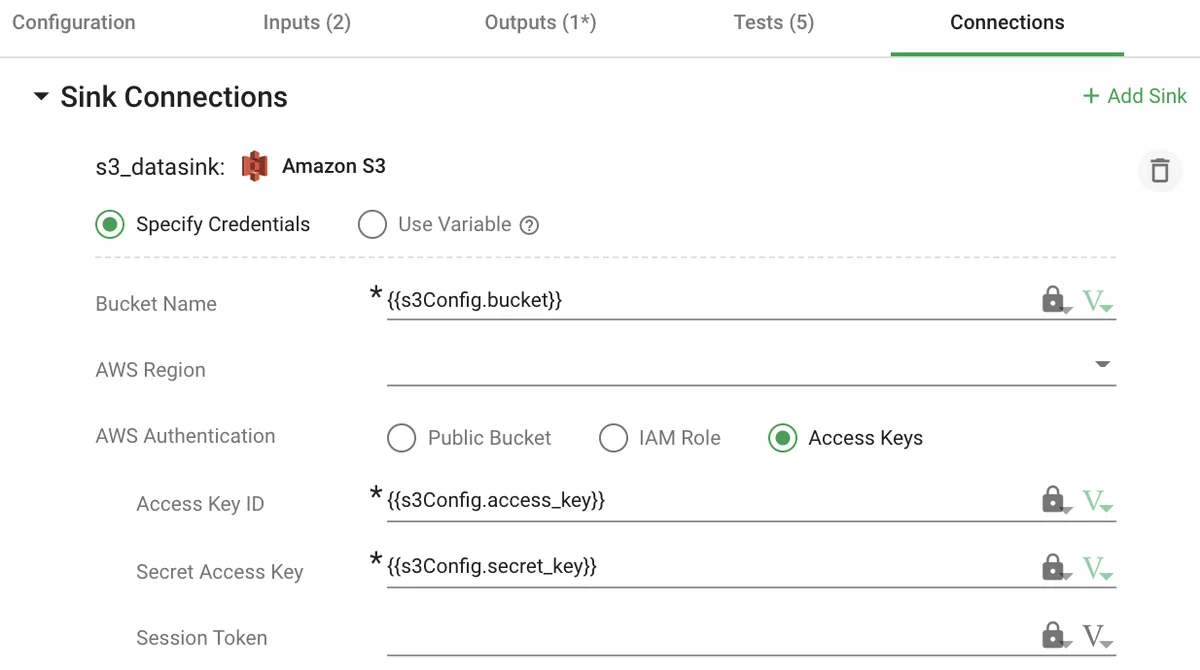The height and width of the screenshot is (670, 1200).
Task: Select IAM Role authentication
Action: (x=613, y=438)
